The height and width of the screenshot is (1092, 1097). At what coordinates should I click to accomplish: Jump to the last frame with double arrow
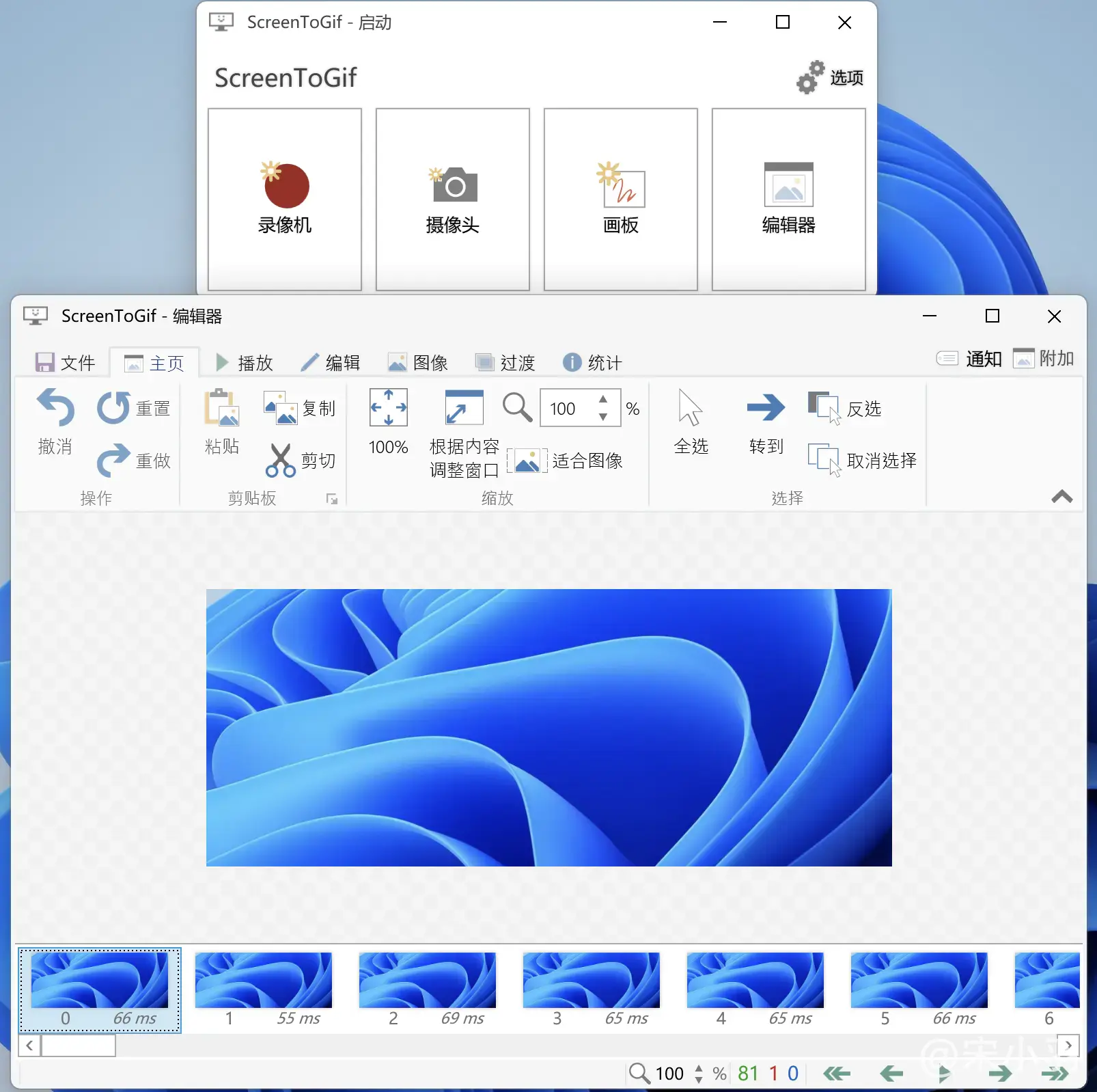(1055, 1074)
